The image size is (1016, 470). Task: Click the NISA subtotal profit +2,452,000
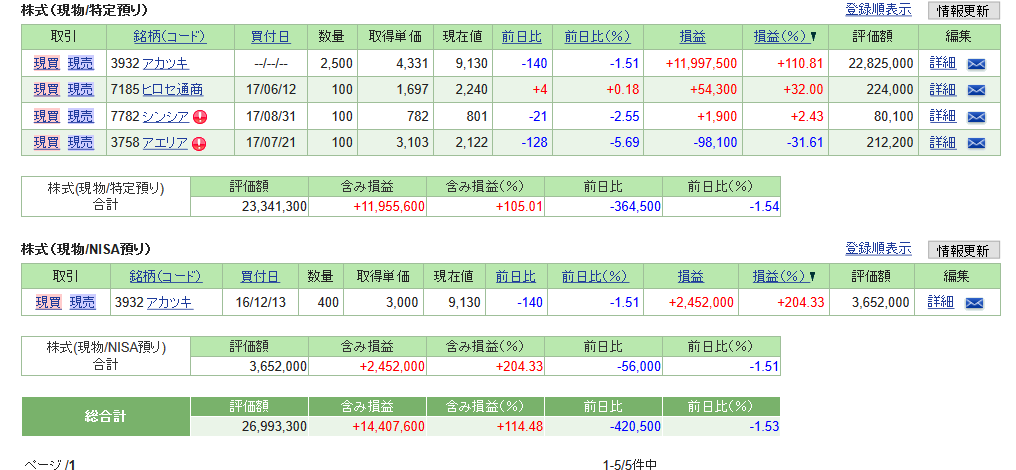[393, 366]
